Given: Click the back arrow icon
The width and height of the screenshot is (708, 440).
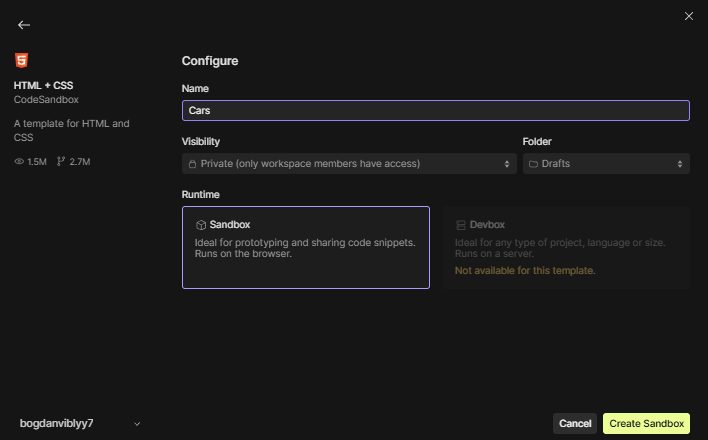Looking at the screenshot, I should (x=24, y=25).
